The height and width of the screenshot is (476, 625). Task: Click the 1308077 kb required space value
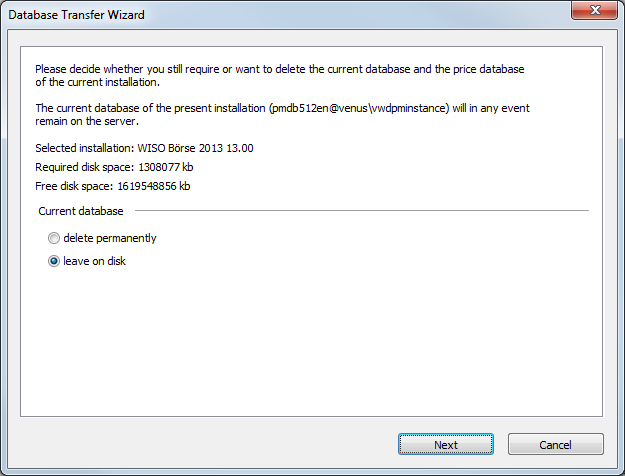tap(164, 167)
